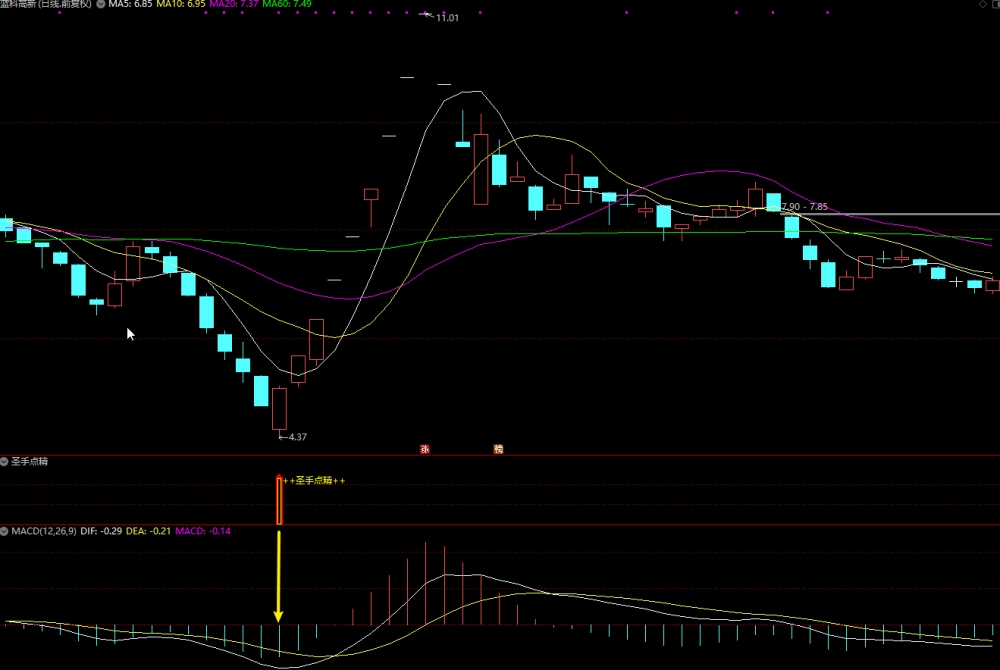This screenshot has width=1000, height=670.
Task: Click the orange marker icon right of 涨
Action: (x=498, y=449)
